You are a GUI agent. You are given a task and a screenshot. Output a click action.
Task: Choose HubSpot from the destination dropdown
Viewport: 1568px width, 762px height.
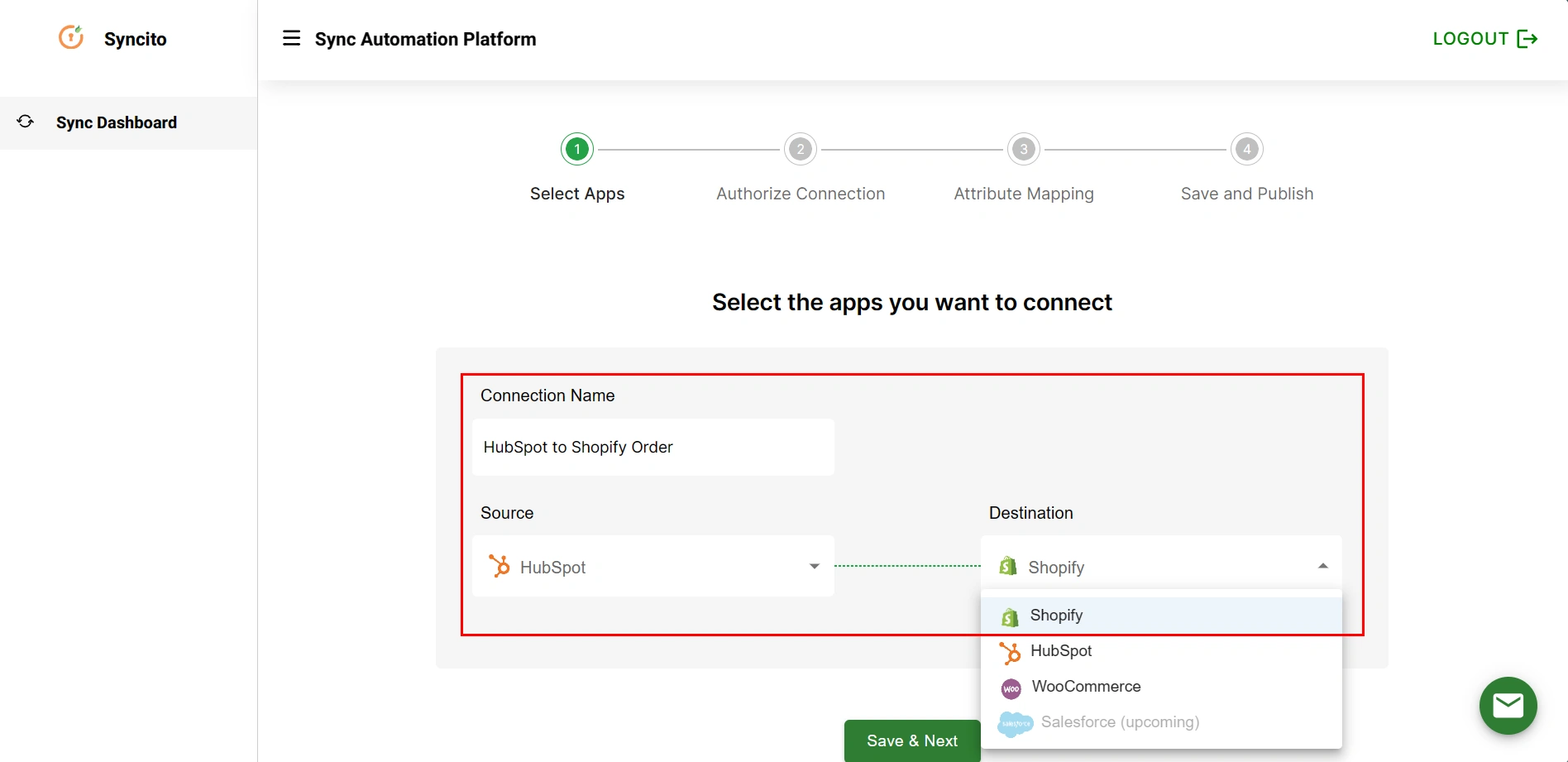click(1061, 651)
